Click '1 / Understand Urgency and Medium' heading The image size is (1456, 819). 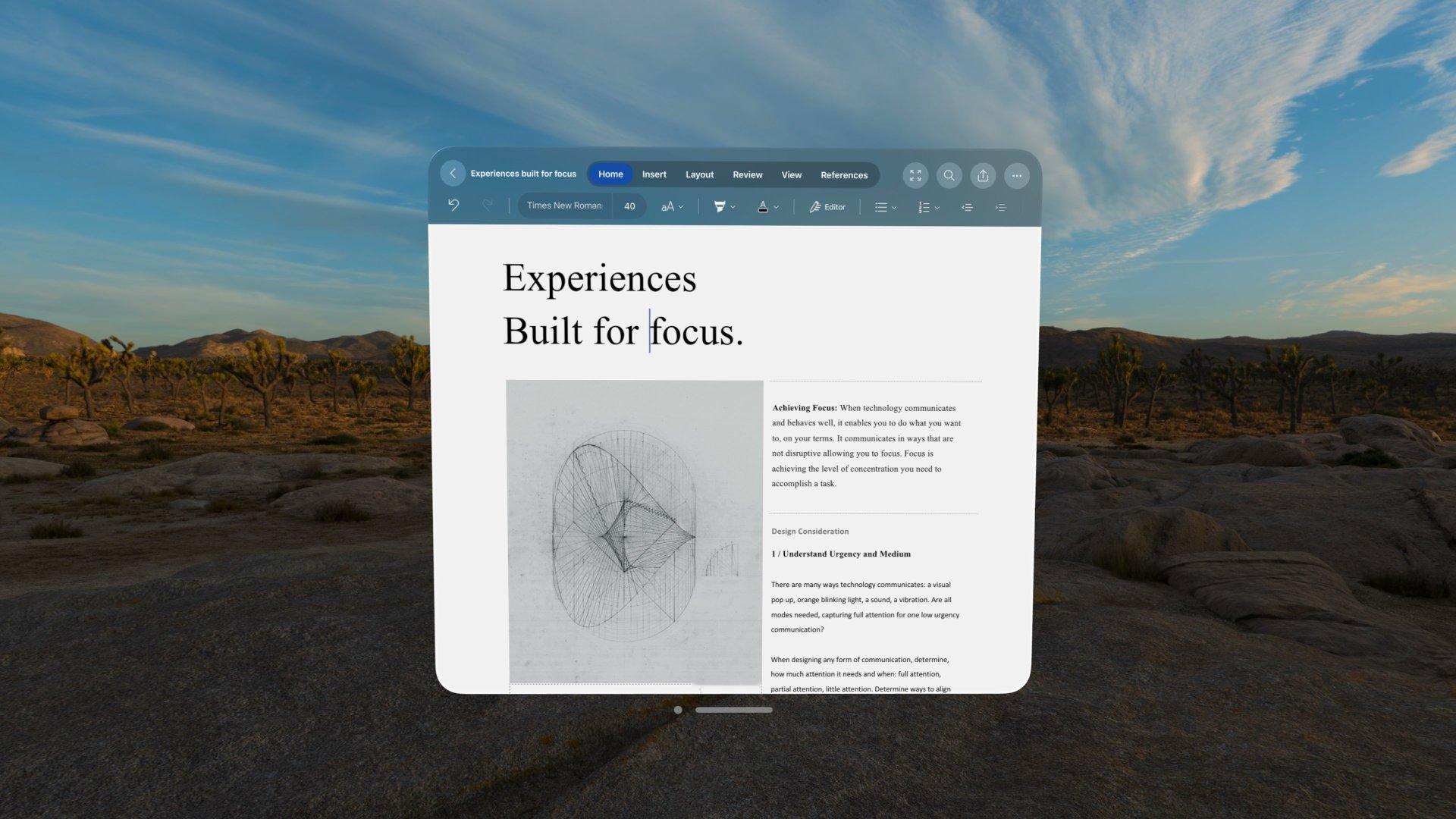(x=841, y=554)
